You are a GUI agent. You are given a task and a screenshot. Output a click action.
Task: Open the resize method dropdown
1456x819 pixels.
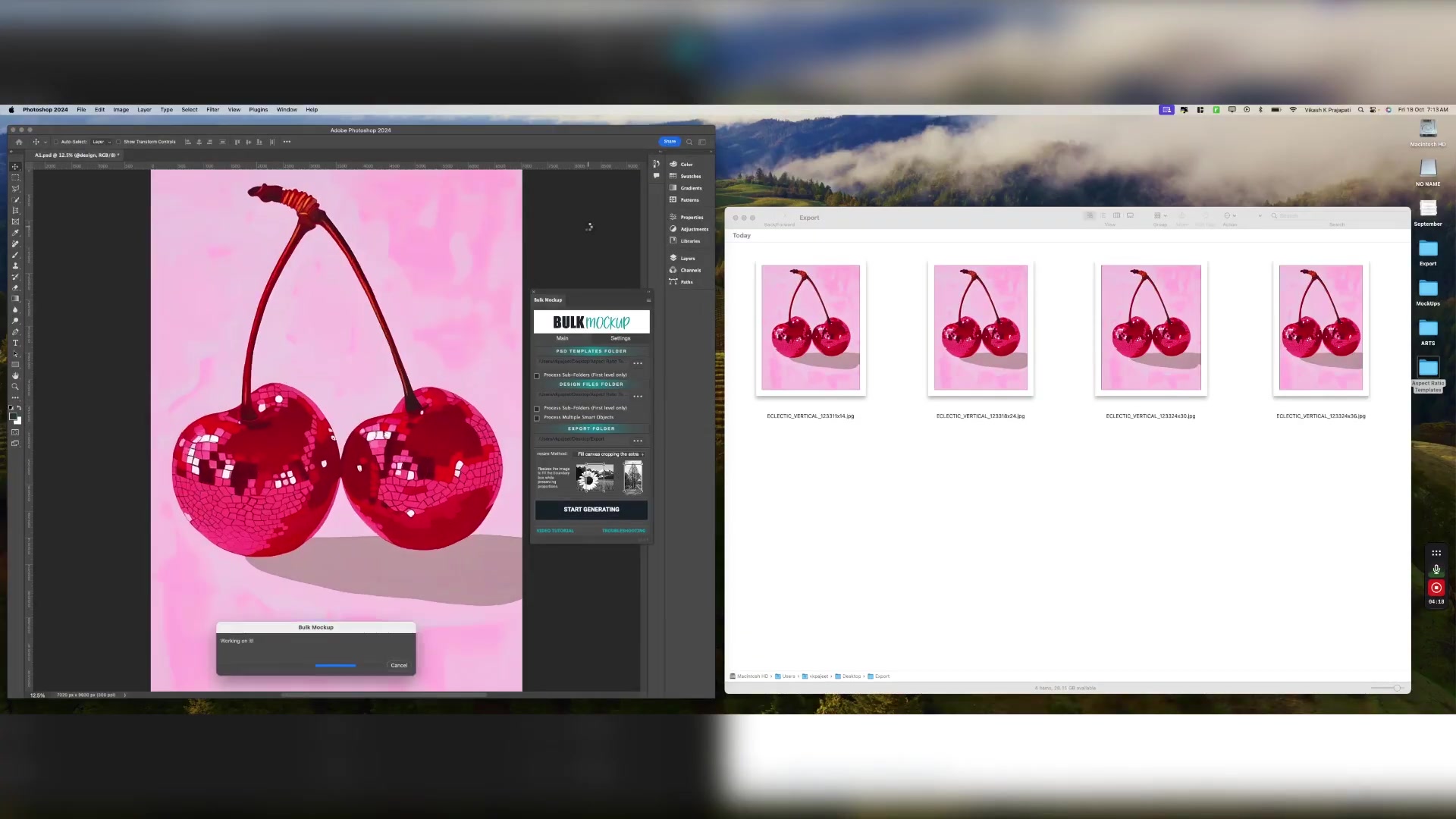point(609,454)
